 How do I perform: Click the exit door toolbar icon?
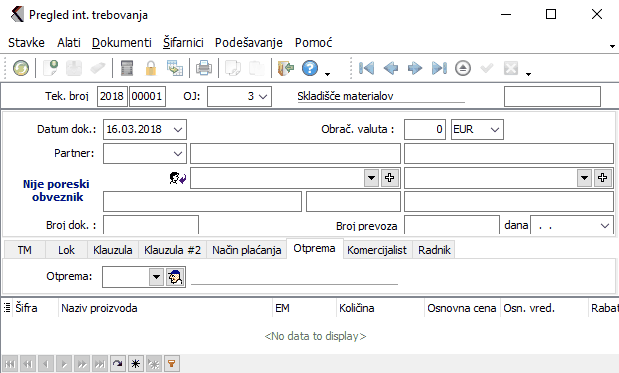[x=286, y=68]
